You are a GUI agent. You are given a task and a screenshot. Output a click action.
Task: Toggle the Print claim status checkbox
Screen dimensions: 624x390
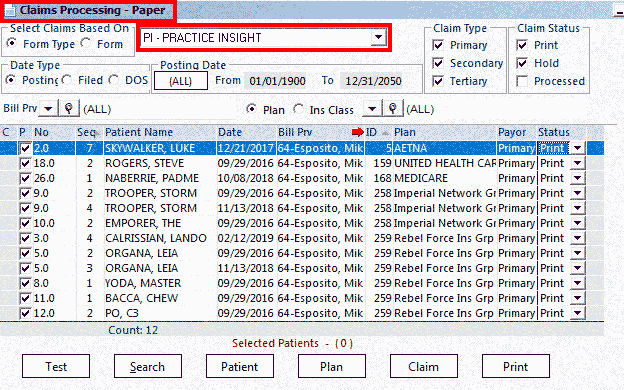[522, 45]
